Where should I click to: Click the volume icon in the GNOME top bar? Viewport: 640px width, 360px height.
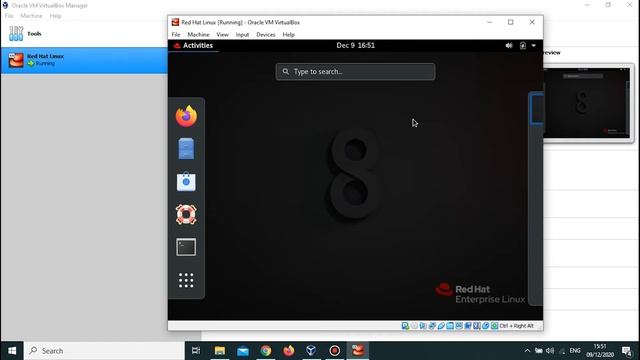[x=509, y=46]
